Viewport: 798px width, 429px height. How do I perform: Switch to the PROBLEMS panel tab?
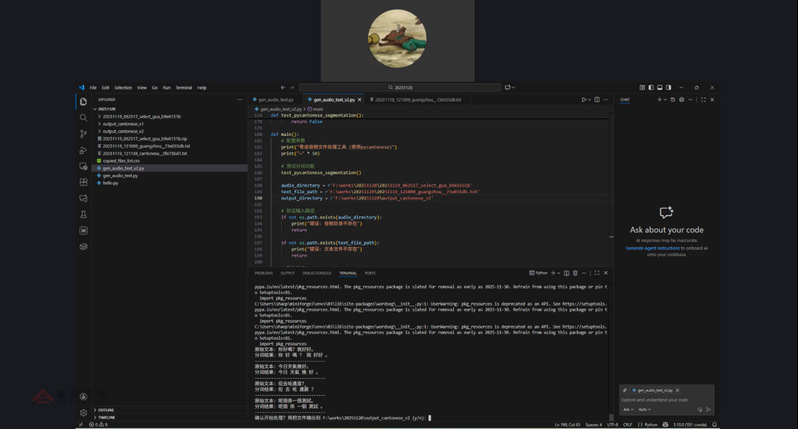coord(263,273)
